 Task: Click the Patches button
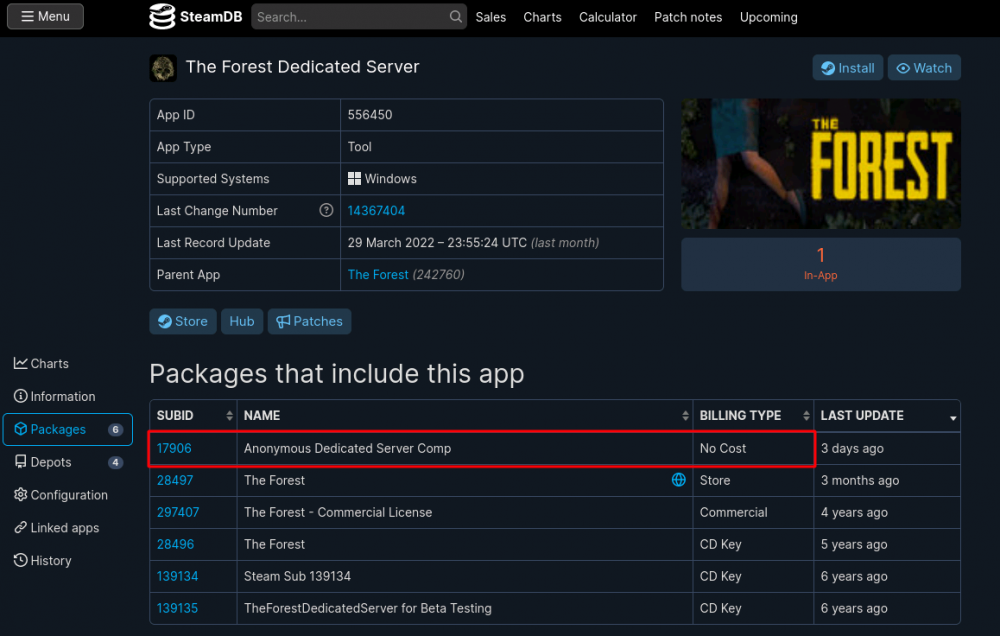coord(309,322)
